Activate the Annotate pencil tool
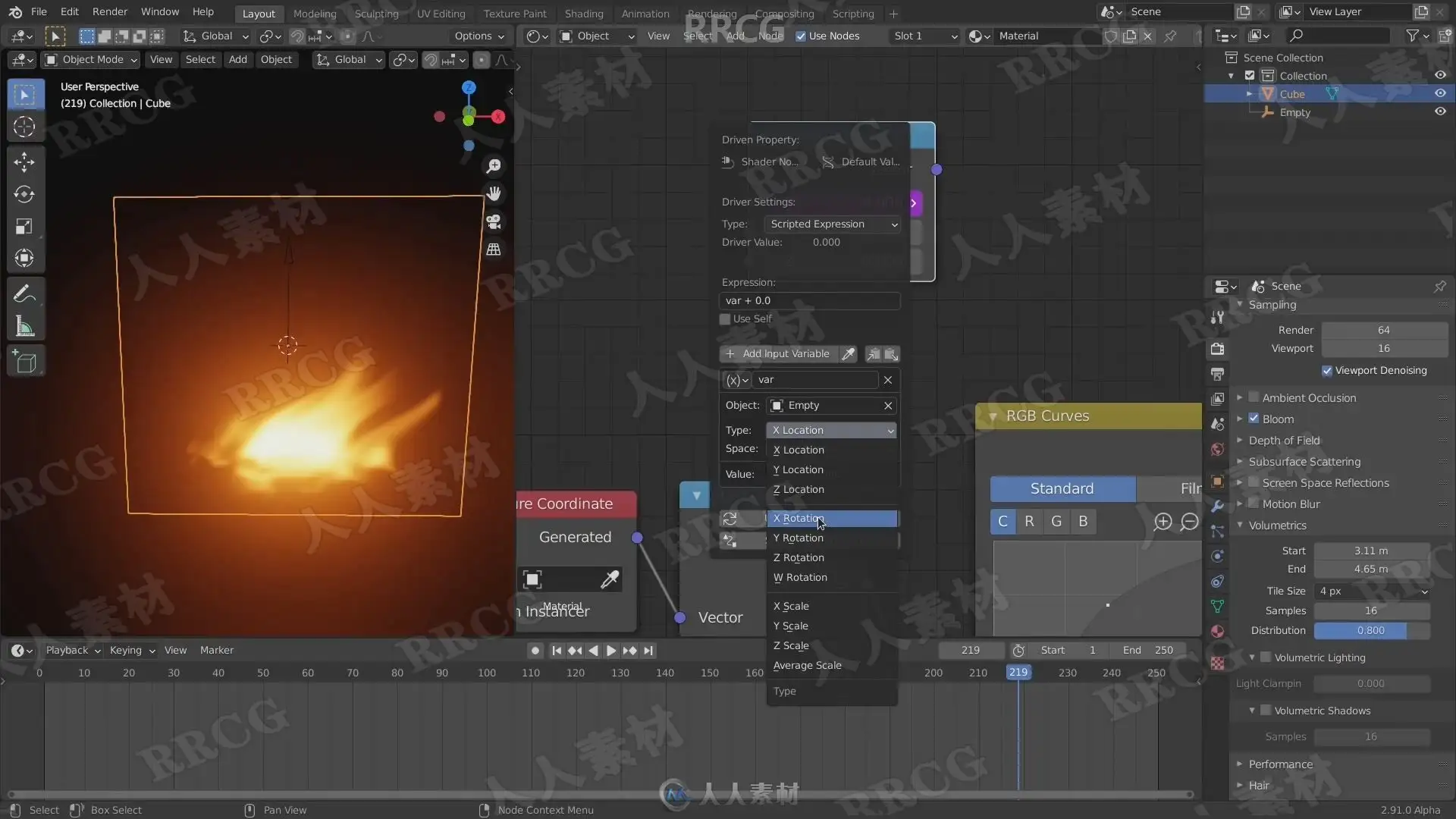 coord(24,293)
